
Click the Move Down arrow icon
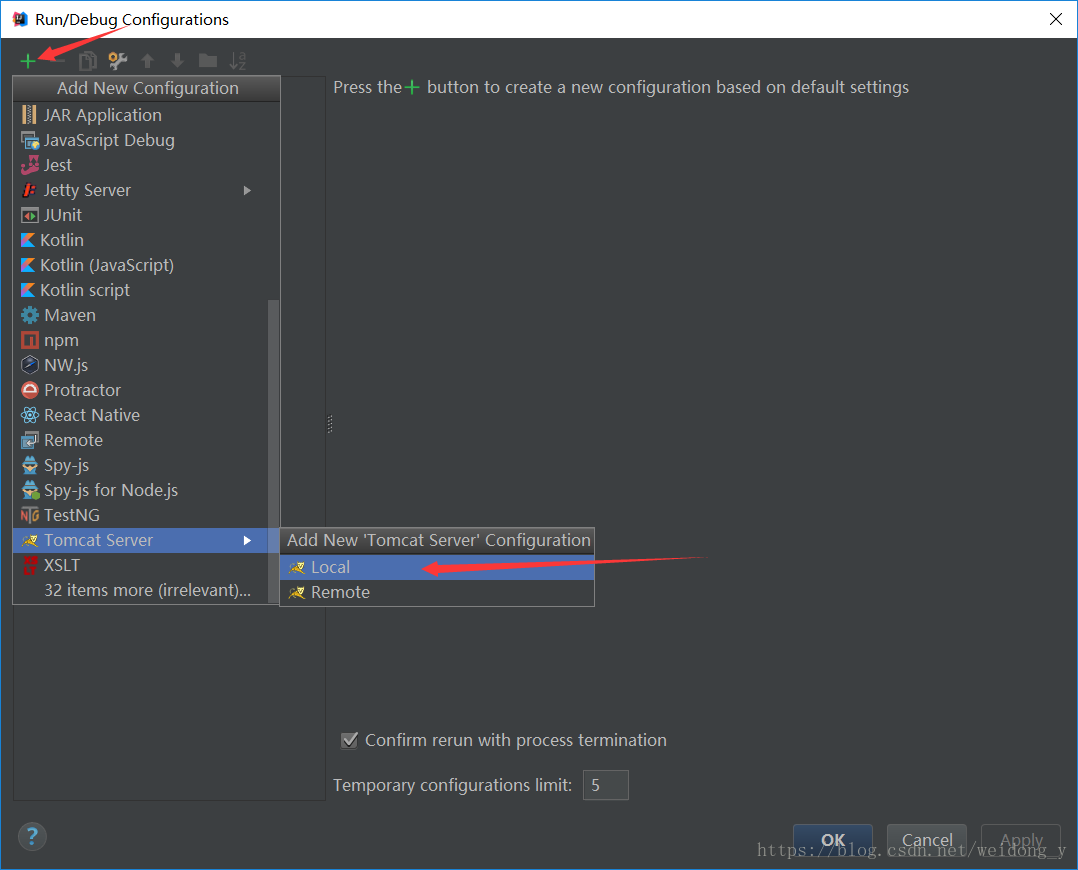[x=177, y=61]
